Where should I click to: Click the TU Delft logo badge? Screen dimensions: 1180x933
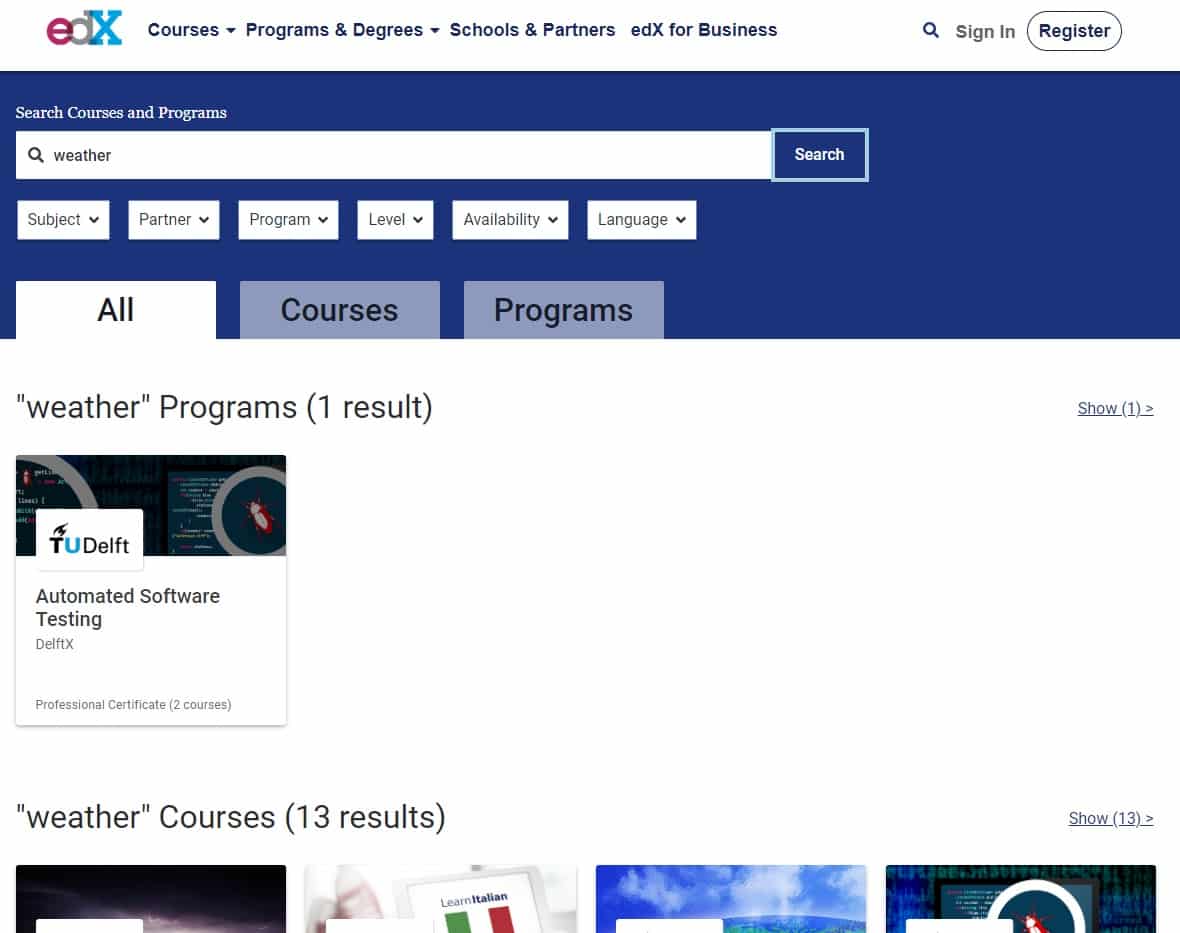[90, 539]
